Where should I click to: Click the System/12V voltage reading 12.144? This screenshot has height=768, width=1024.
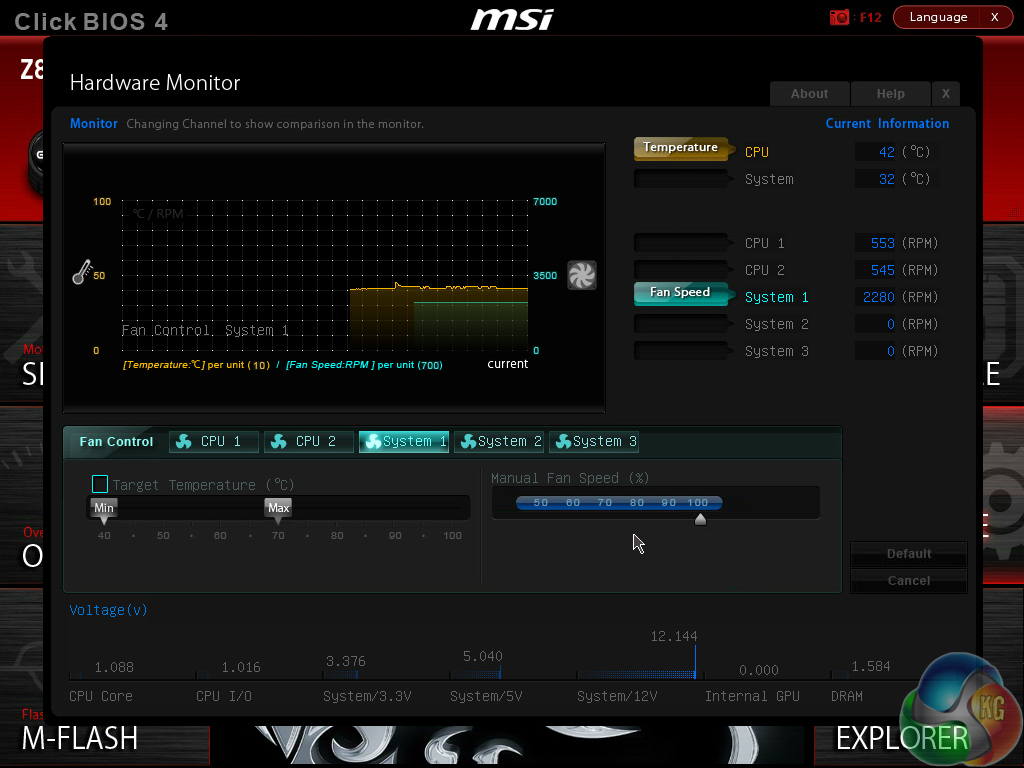point(674,636)
